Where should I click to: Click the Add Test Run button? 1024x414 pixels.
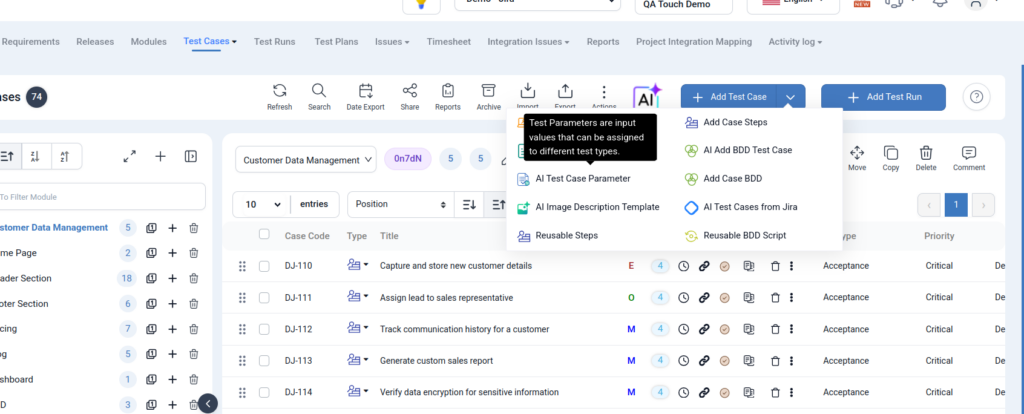[x=883, y=97]
